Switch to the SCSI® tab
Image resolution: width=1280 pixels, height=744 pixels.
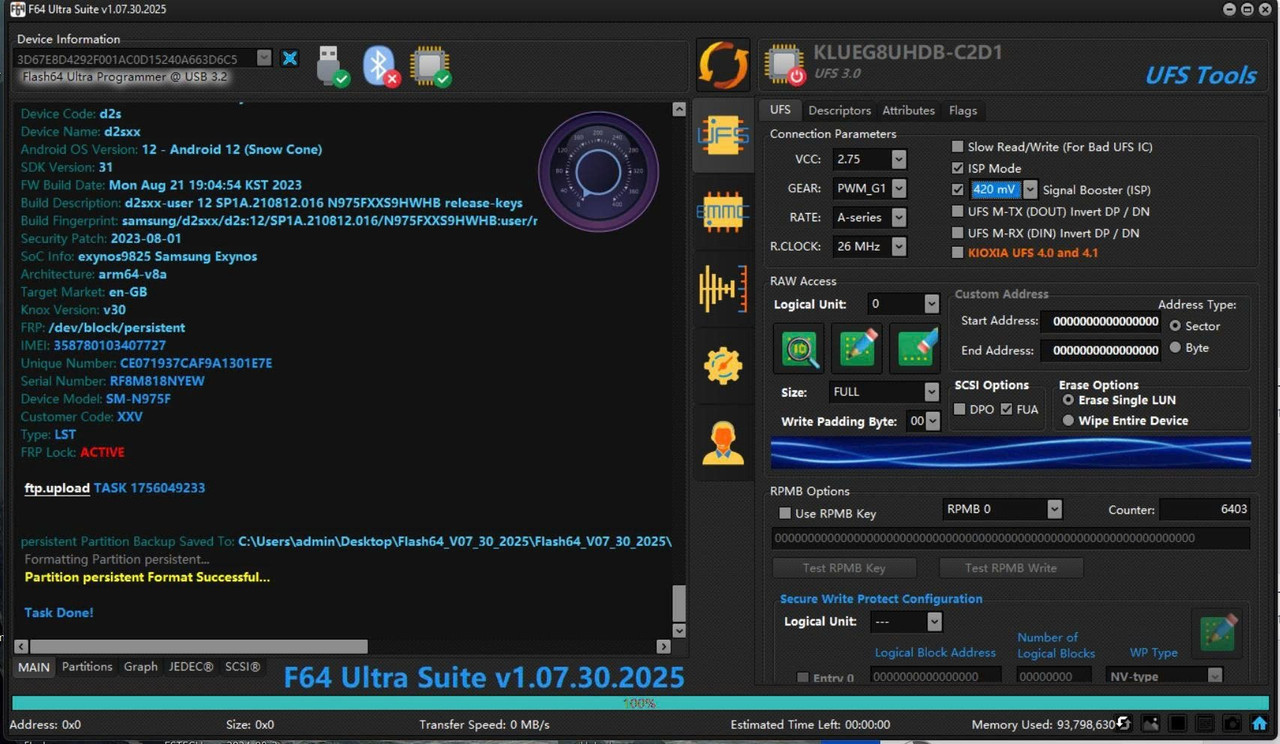(x=242, y=666)
